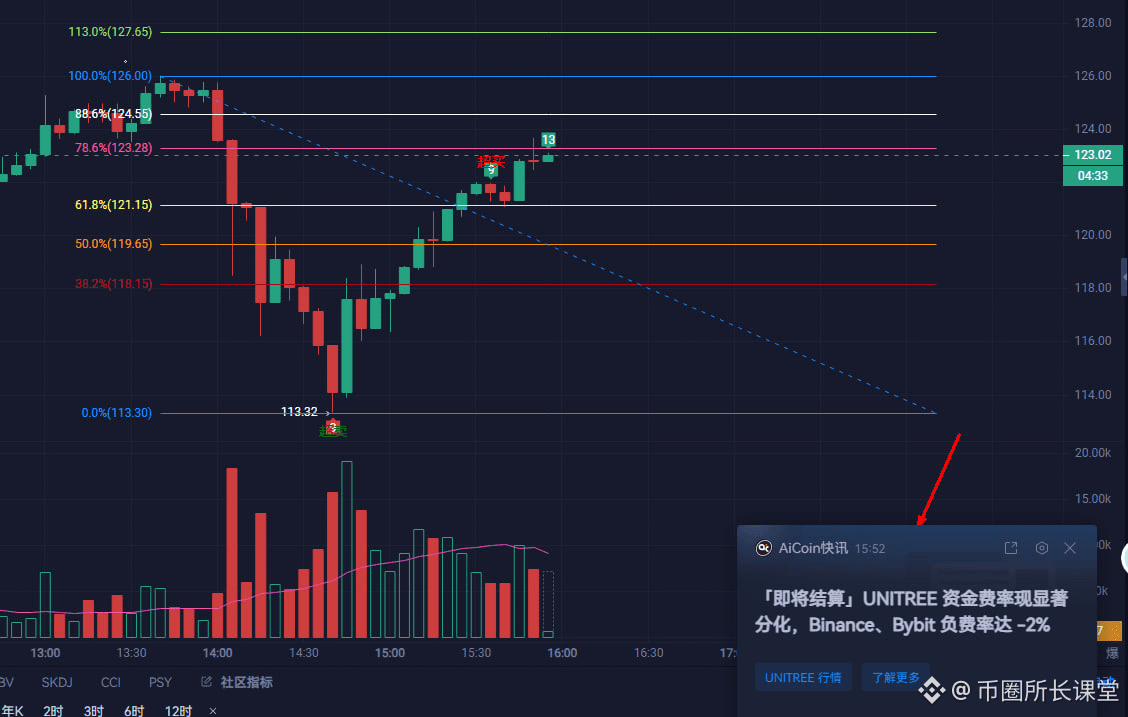
Task: Click the tallest hollow green volume bar
Action: click(x=347, y=549)
